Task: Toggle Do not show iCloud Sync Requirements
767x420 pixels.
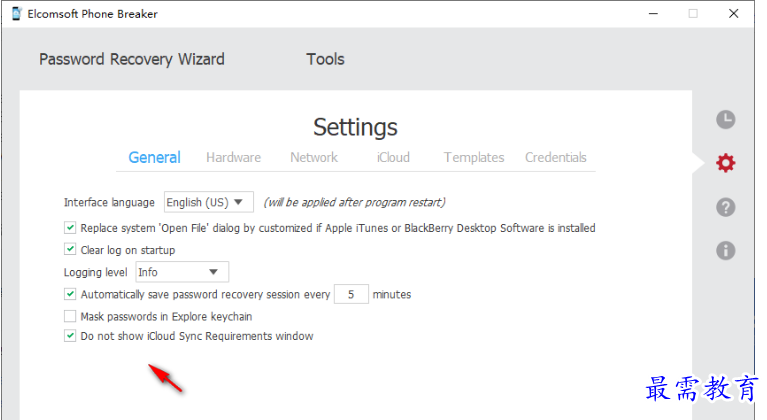Action: point(70,336)
